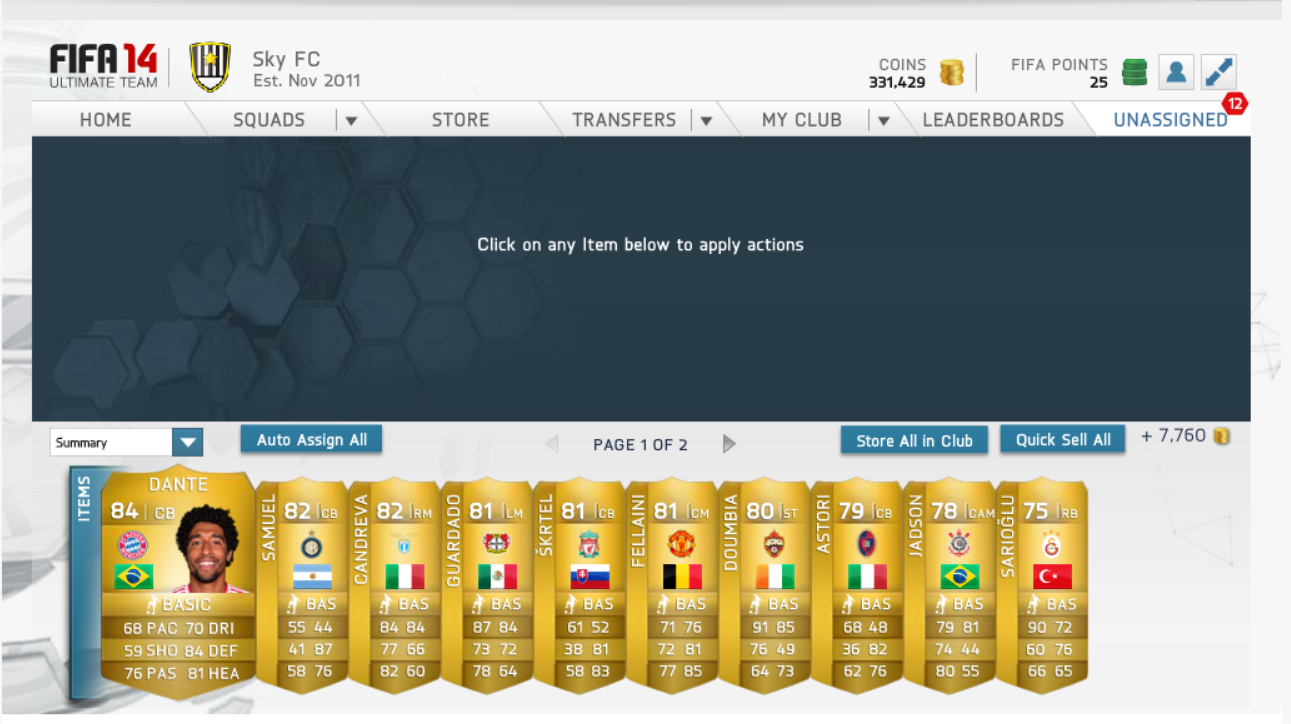The image size is (1291, 724).
Task: Click the Sky FC club crest
Action: point(210,67)
